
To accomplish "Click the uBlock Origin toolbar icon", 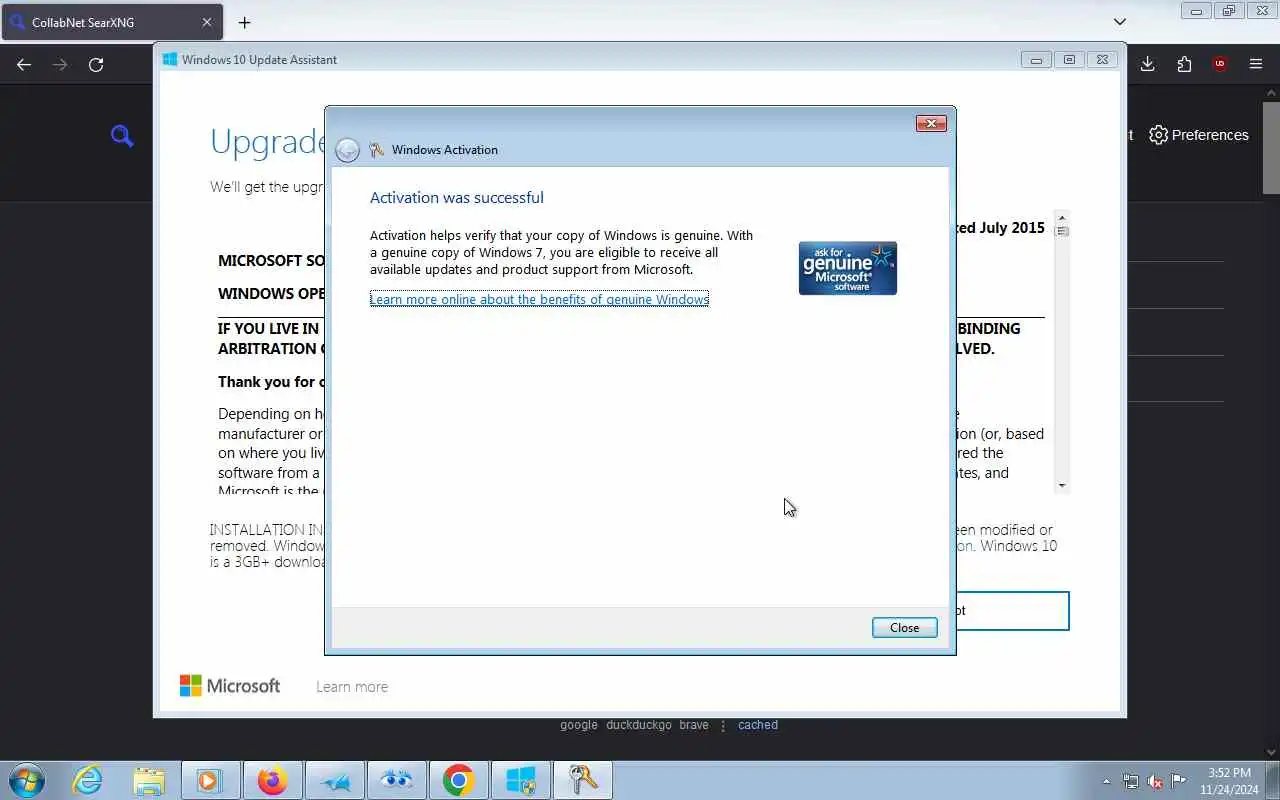I will tap(1220, 64).
